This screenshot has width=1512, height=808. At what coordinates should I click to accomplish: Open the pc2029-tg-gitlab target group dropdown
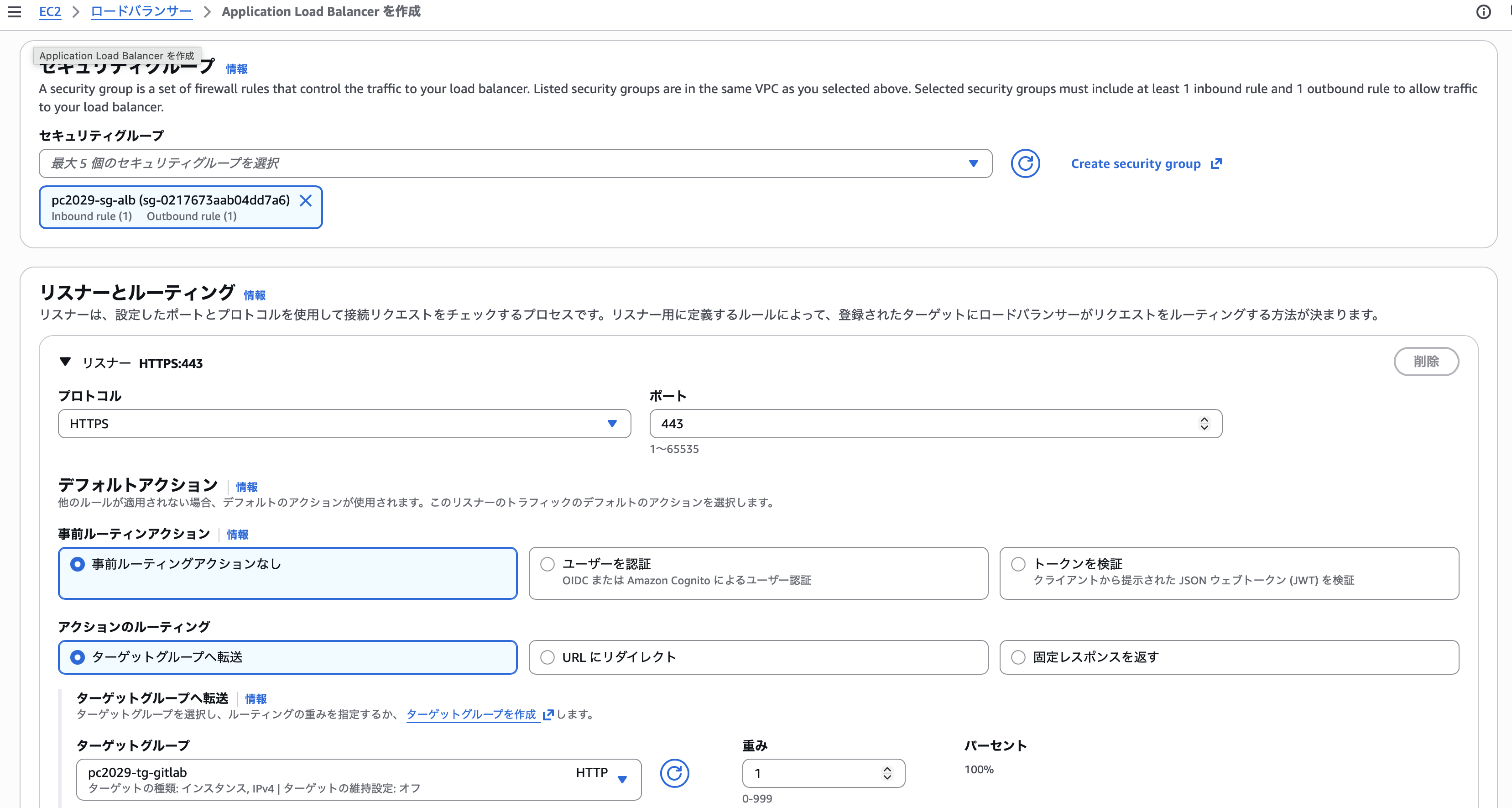[359, 780]
